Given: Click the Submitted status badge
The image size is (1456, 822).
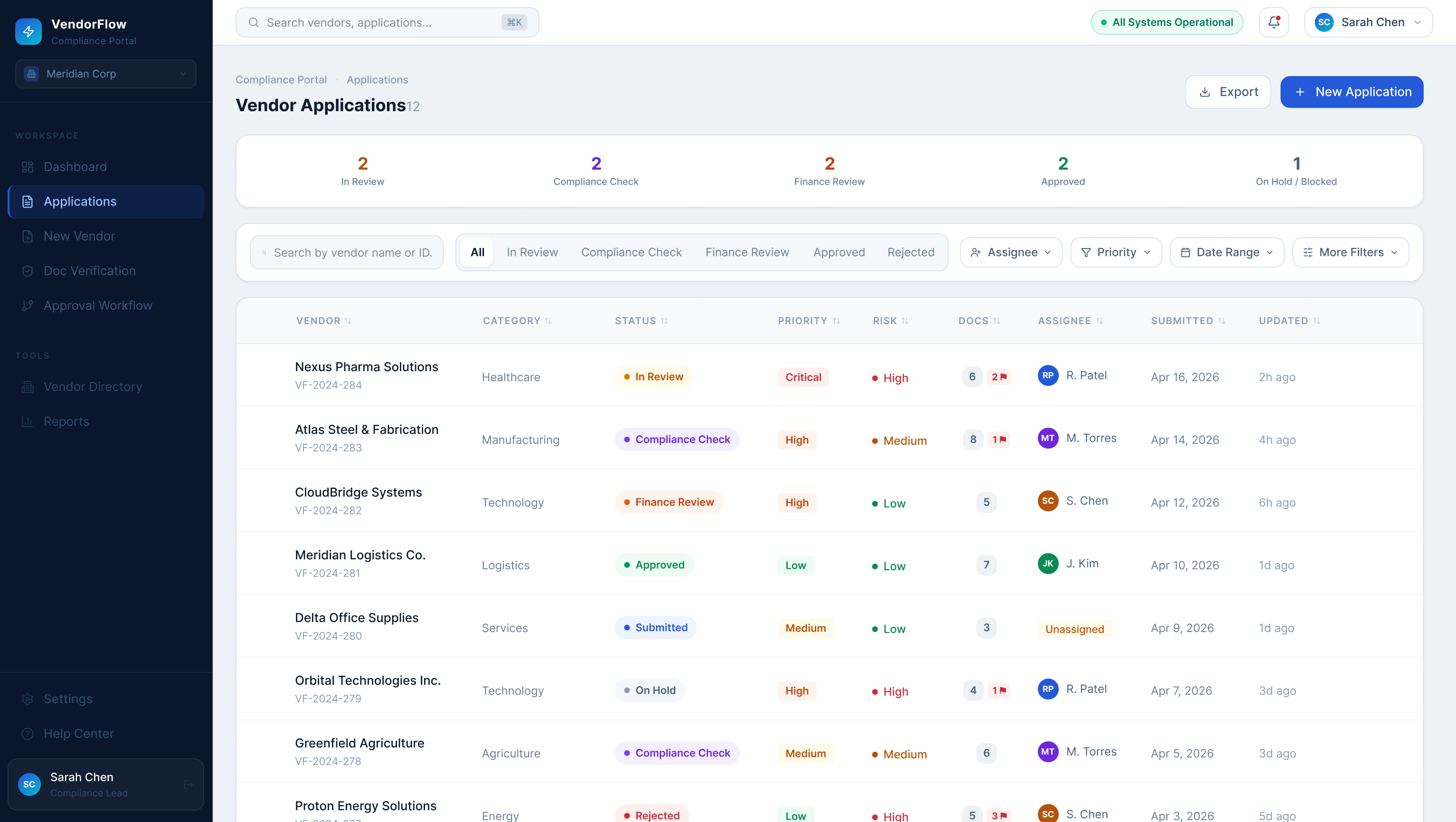Looking at the screenshot, I should tap(655, 628).
